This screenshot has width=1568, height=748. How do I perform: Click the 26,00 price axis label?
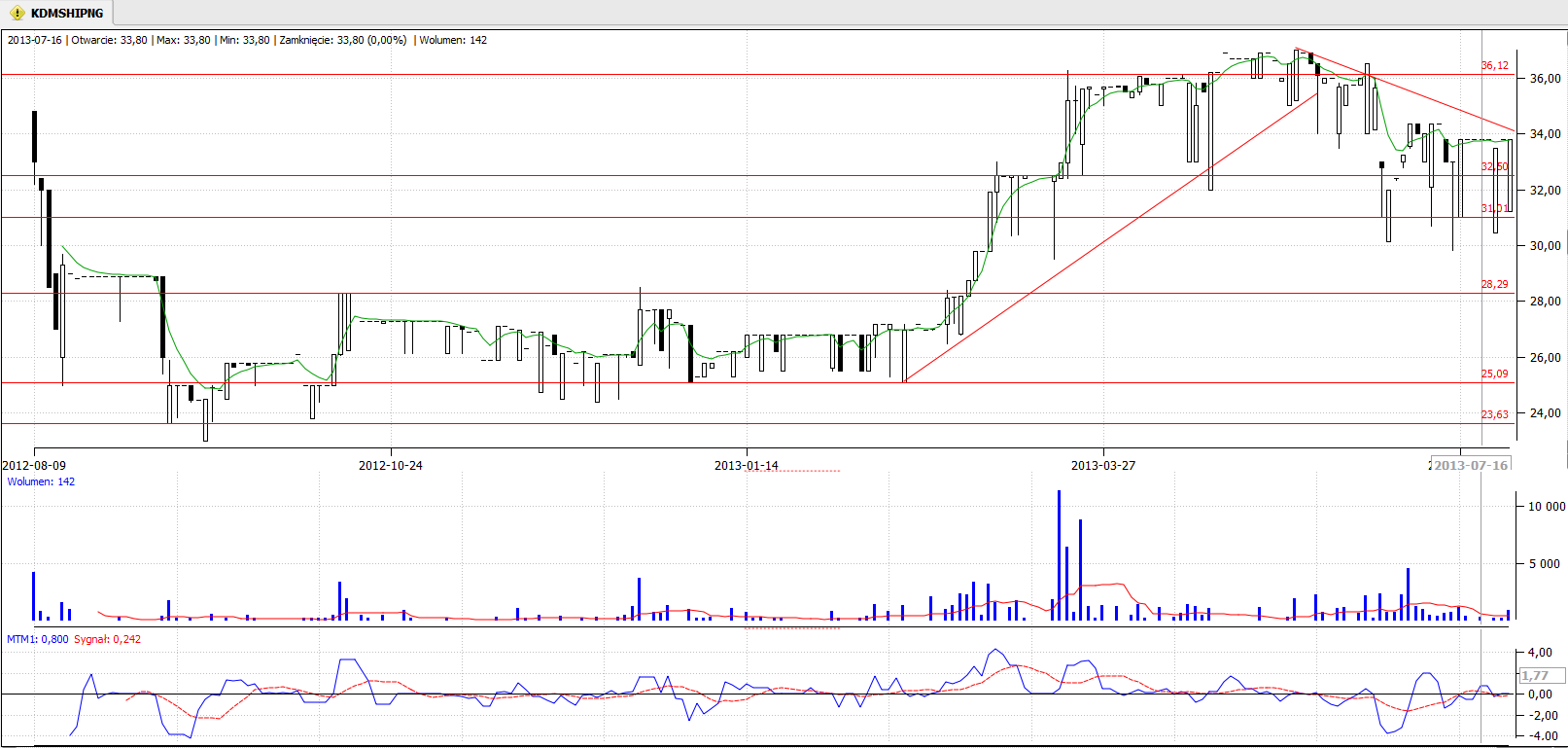pyautogui.click(x=1546, y=358)
